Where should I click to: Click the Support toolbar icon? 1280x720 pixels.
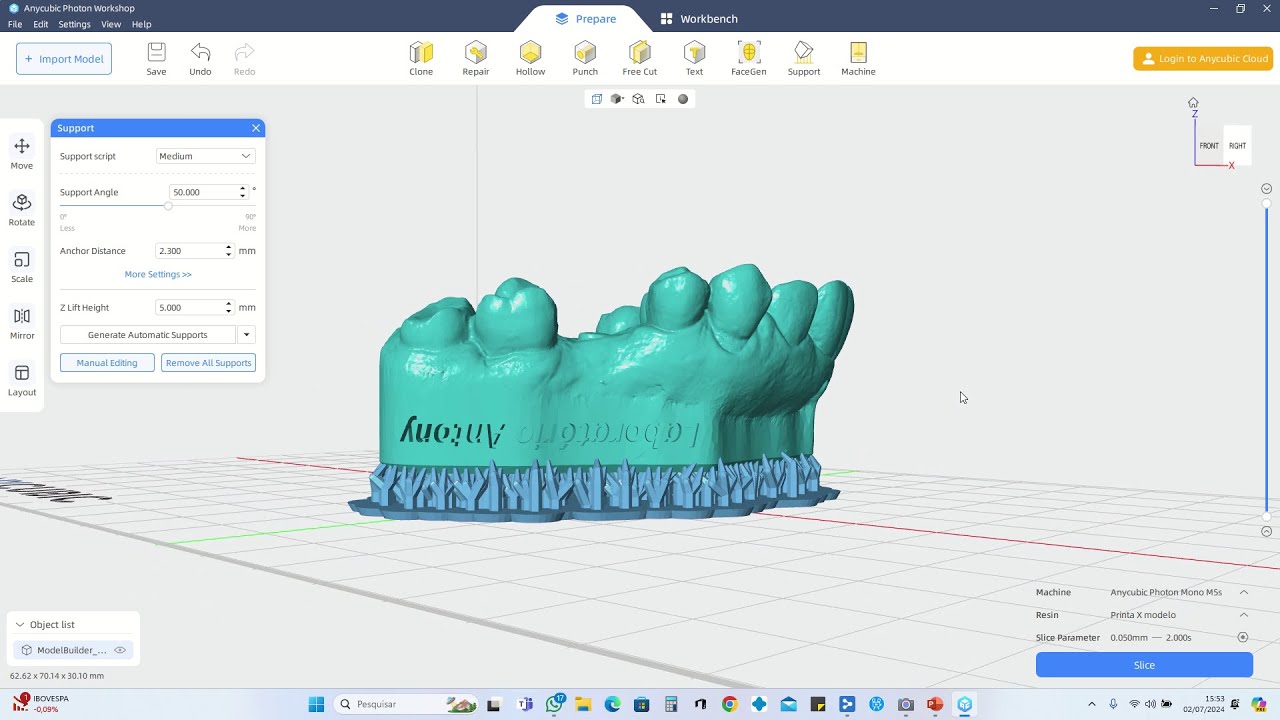click(x=804, y=58)
